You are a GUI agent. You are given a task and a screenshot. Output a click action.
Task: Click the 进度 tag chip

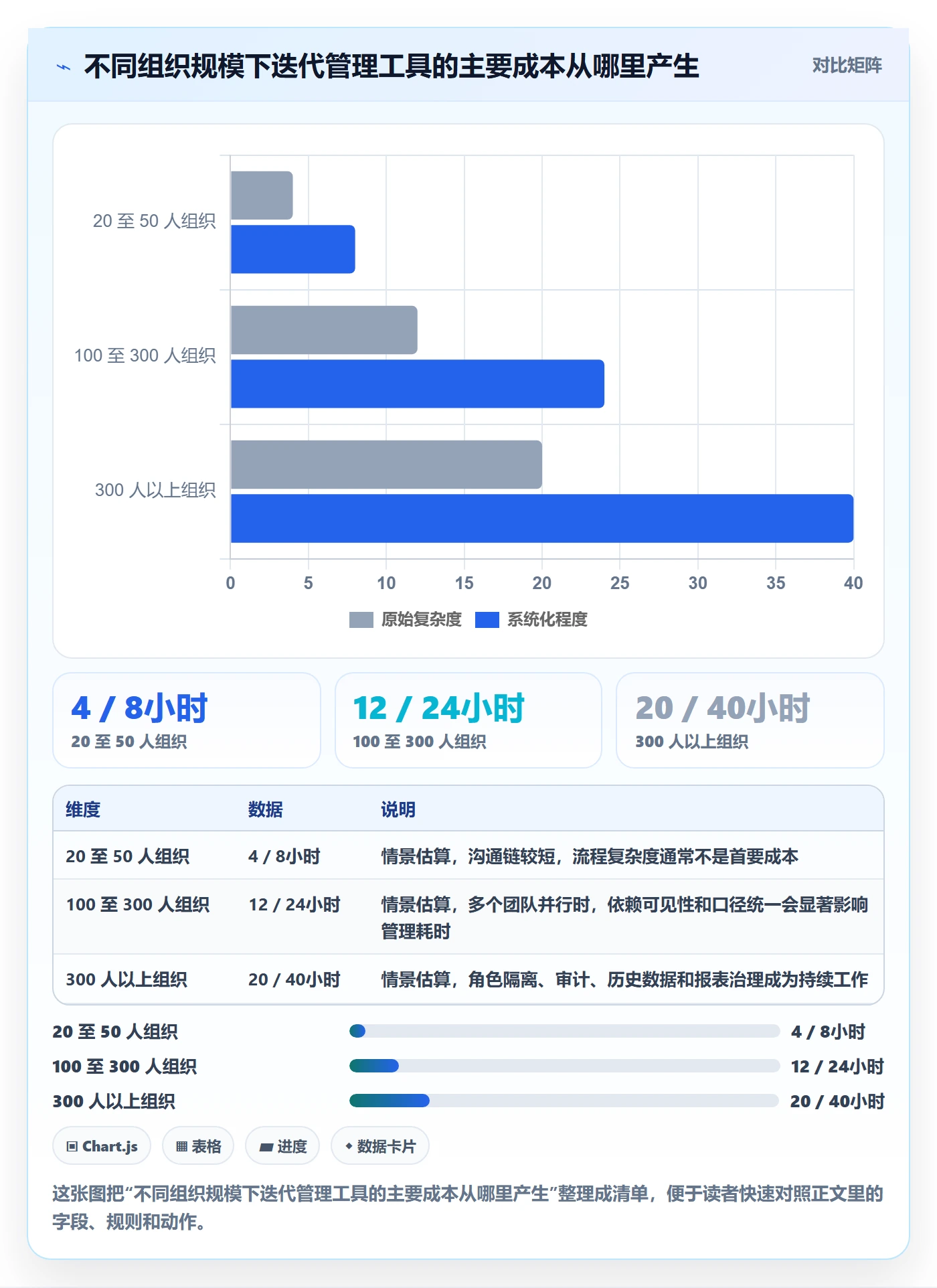coord(282,1146)
